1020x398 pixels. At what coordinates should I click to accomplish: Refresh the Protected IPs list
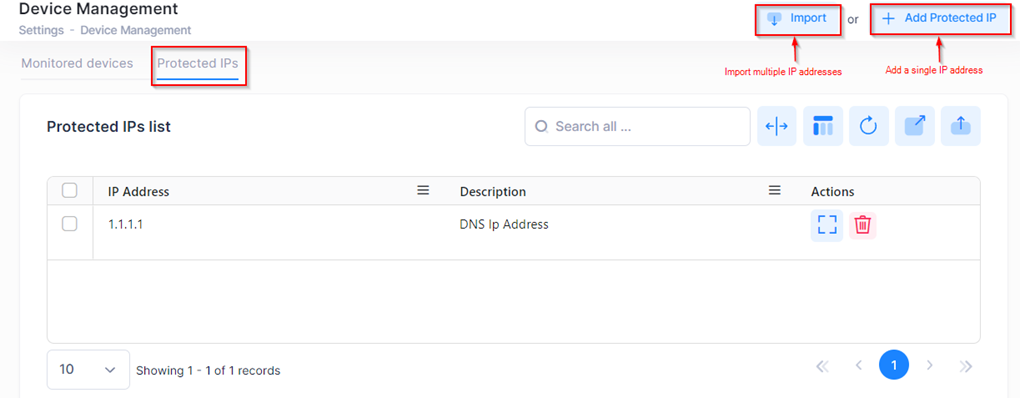pyautogui.click(x=868, y=126)
